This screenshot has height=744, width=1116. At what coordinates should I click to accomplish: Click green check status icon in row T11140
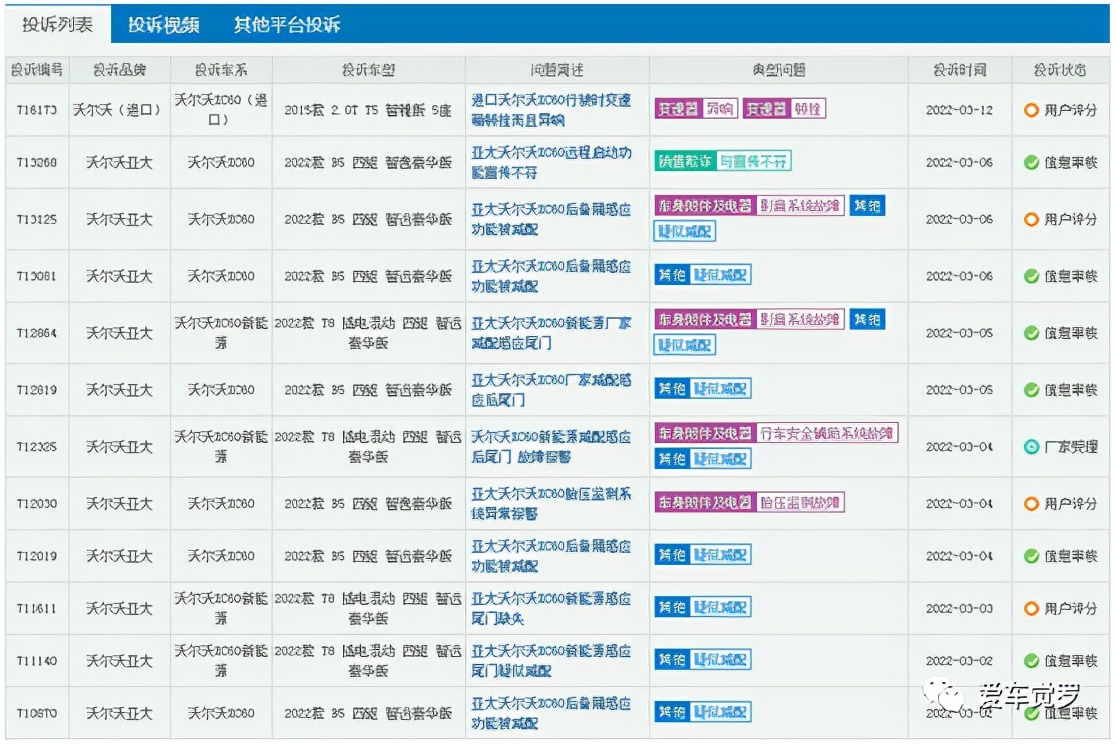[1031, 661]
